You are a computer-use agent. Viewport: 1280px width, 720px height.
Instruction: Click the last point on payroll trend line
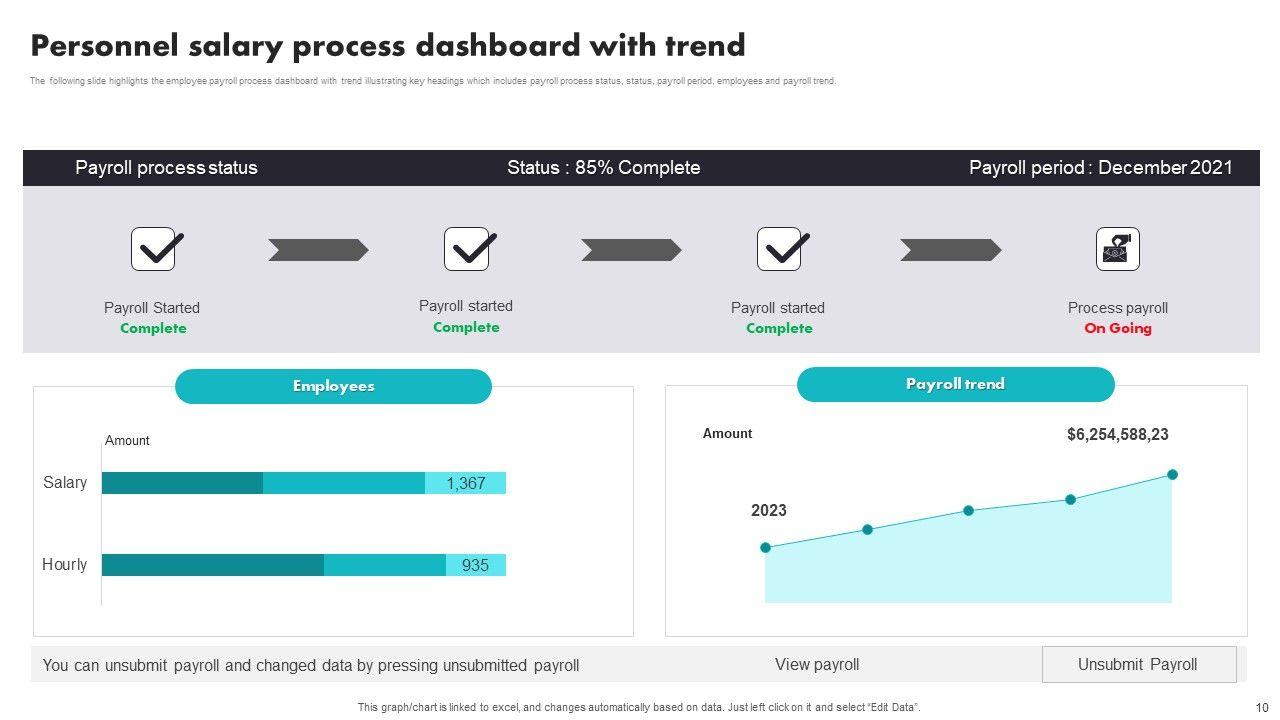click(1172, 475)
